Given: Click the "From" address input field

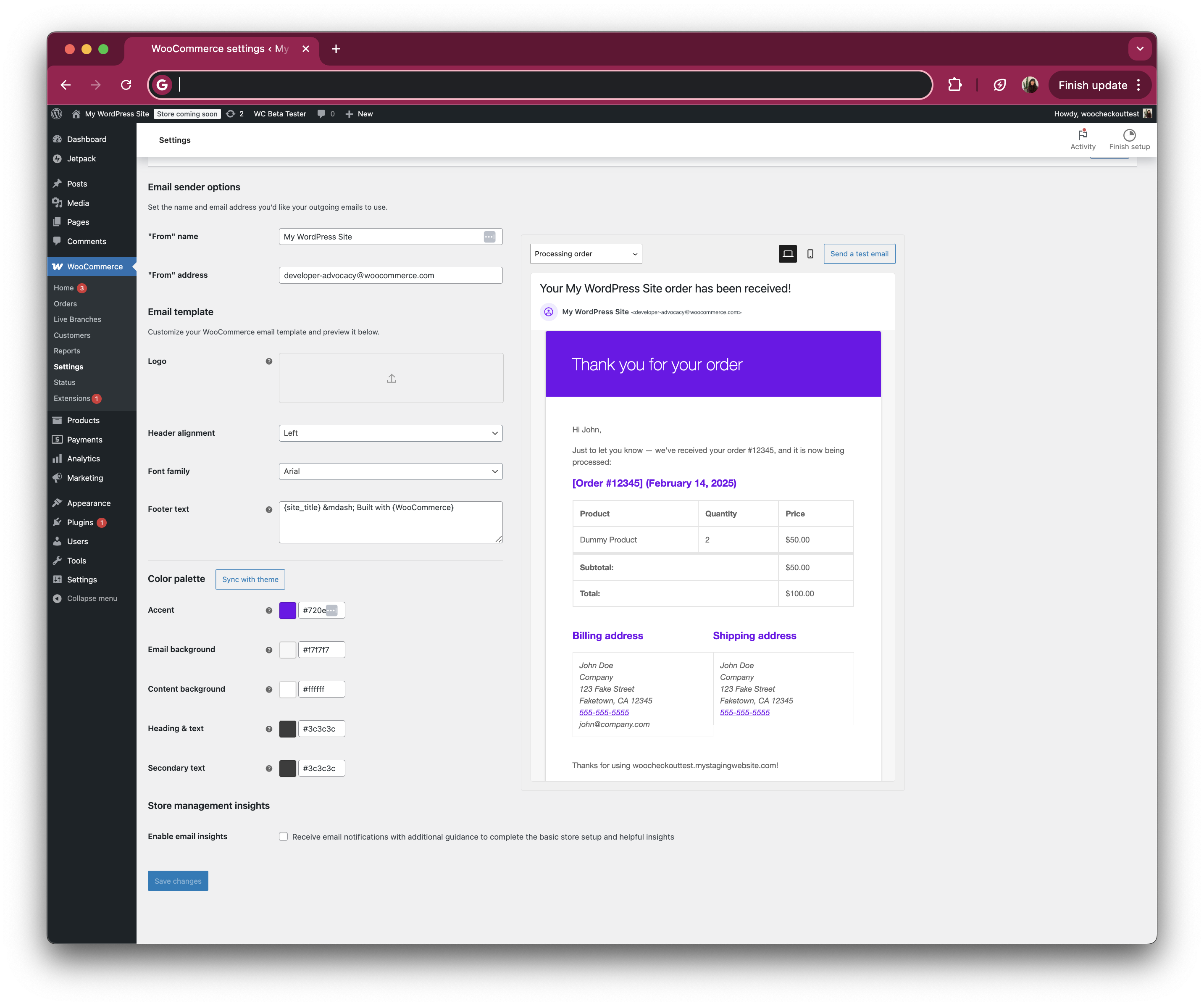Looking at the screenshot, I should click(x=390, y=275).
